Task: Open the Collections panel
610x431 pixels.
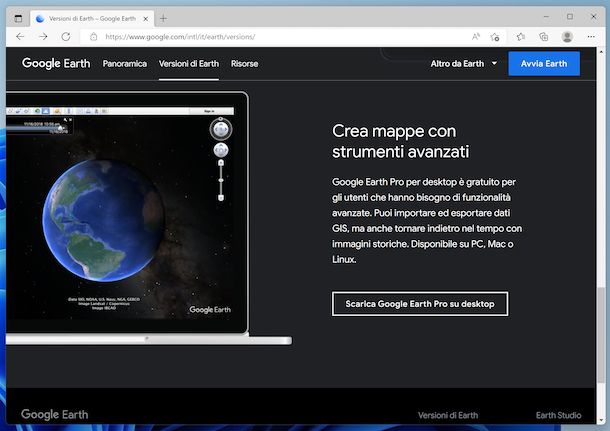Action: [x=543, y=37]
